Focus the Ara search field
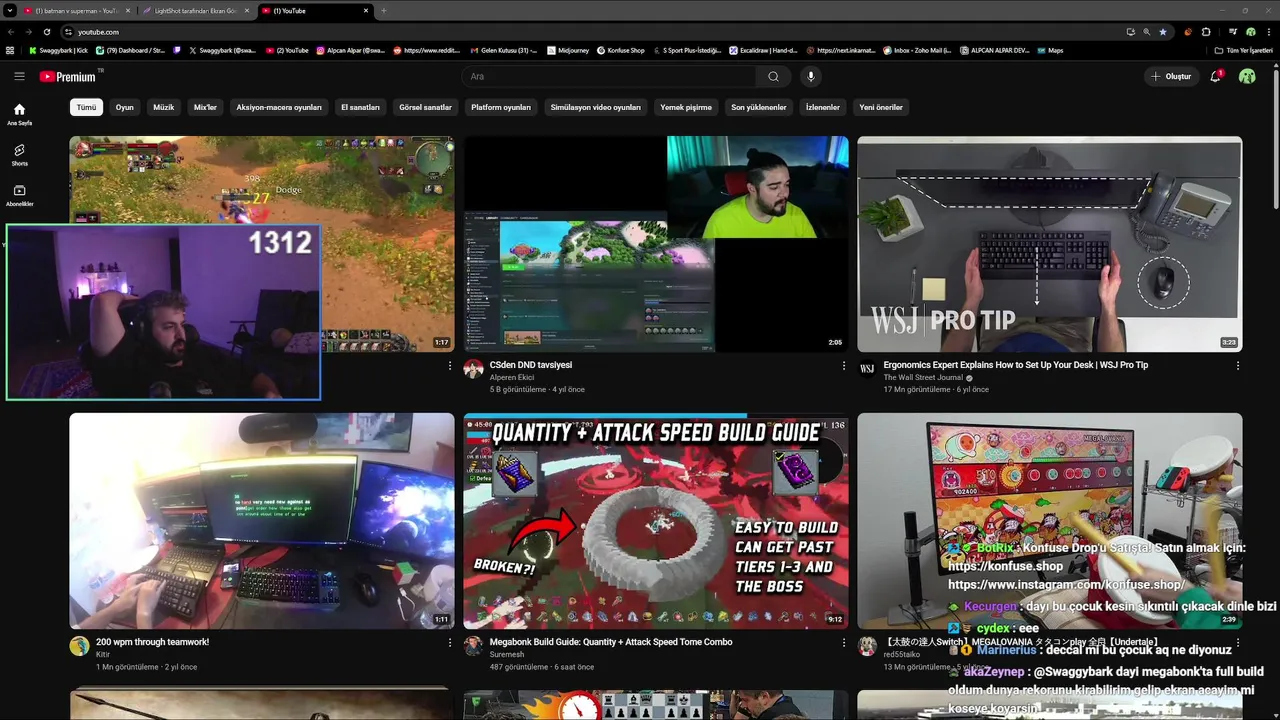 point(609,76)
